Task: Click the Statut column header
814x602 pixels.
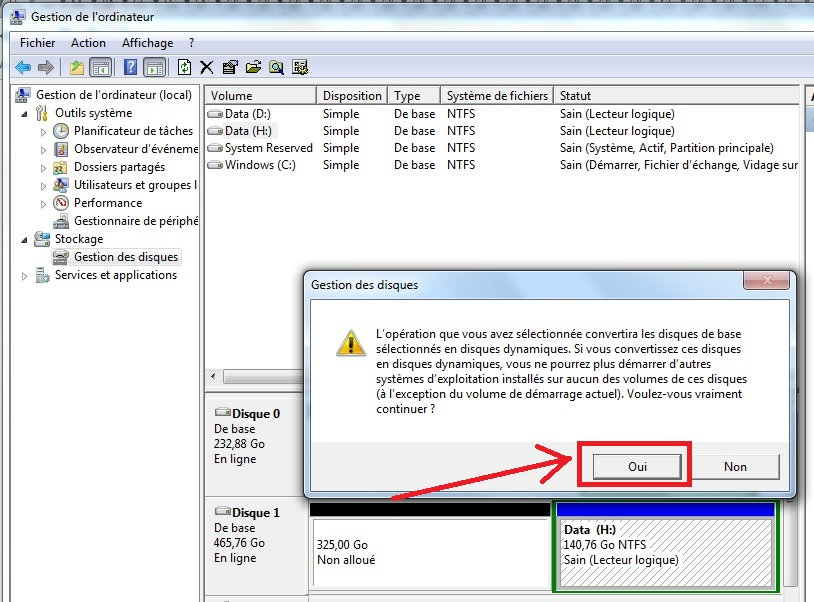Action: click(x=676, y=96)
